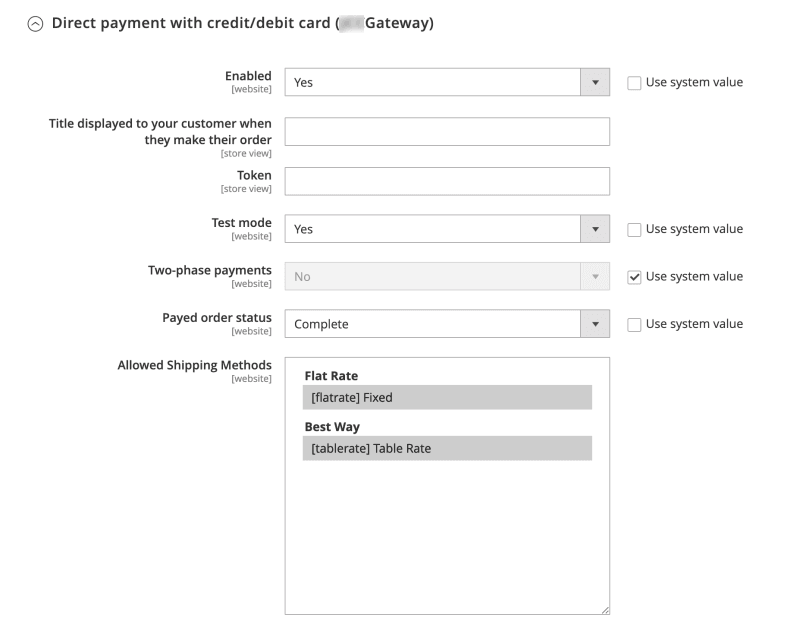Screen dimensions: 800x621
Task: Enable Use system value for Enabled
Action: tap(634, 83)
